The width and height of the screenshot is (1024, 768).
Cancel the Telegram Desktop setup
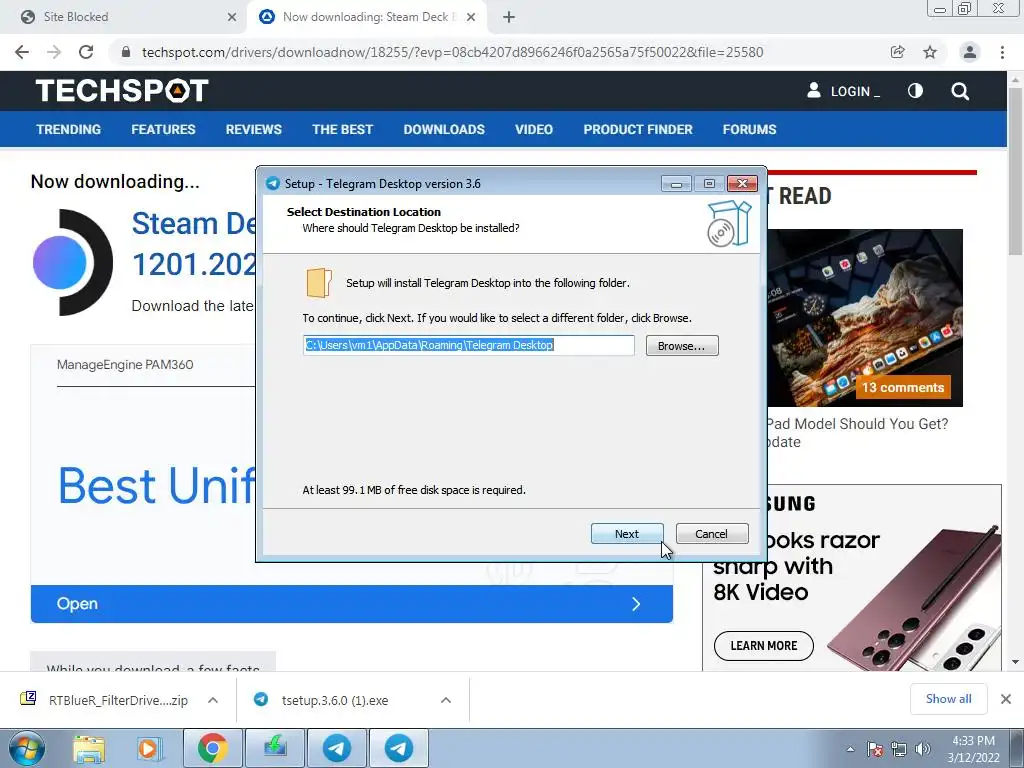tap(712, 534)
